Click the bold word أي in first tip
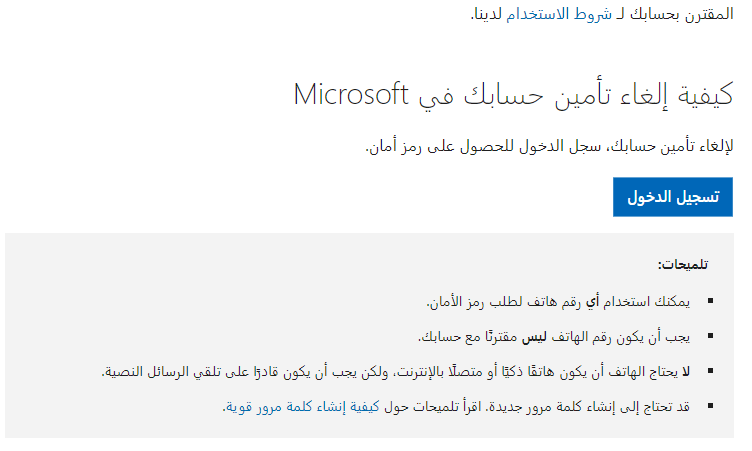Image resolution: width=752 pixels, height=451 pixels. (x=592, y=302)
